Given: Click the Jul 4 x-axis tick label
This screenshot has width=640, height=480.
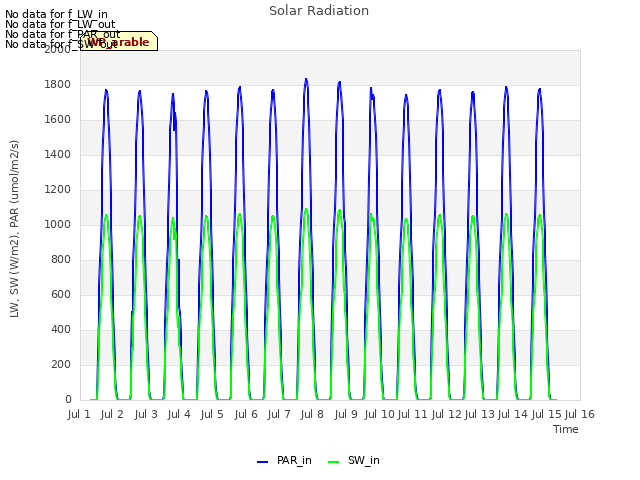Looking at the screenshot, I should [179, 414].
